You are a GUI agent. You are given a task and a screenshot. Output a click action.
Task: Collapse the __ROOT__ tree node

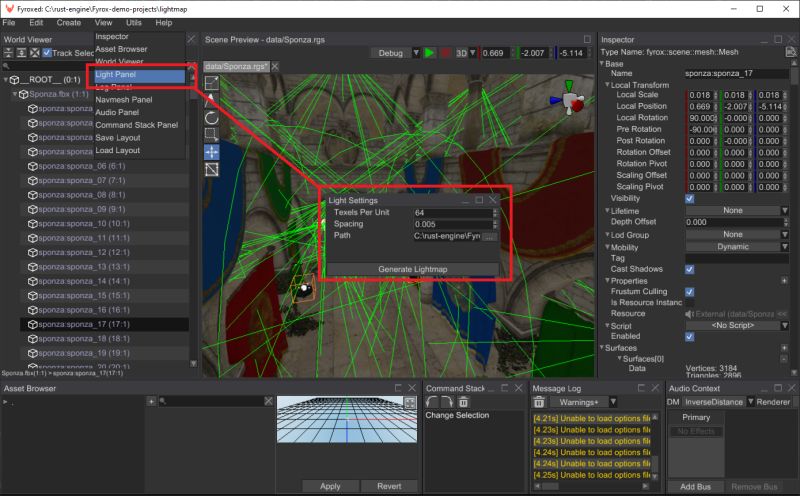coord(6,80)
